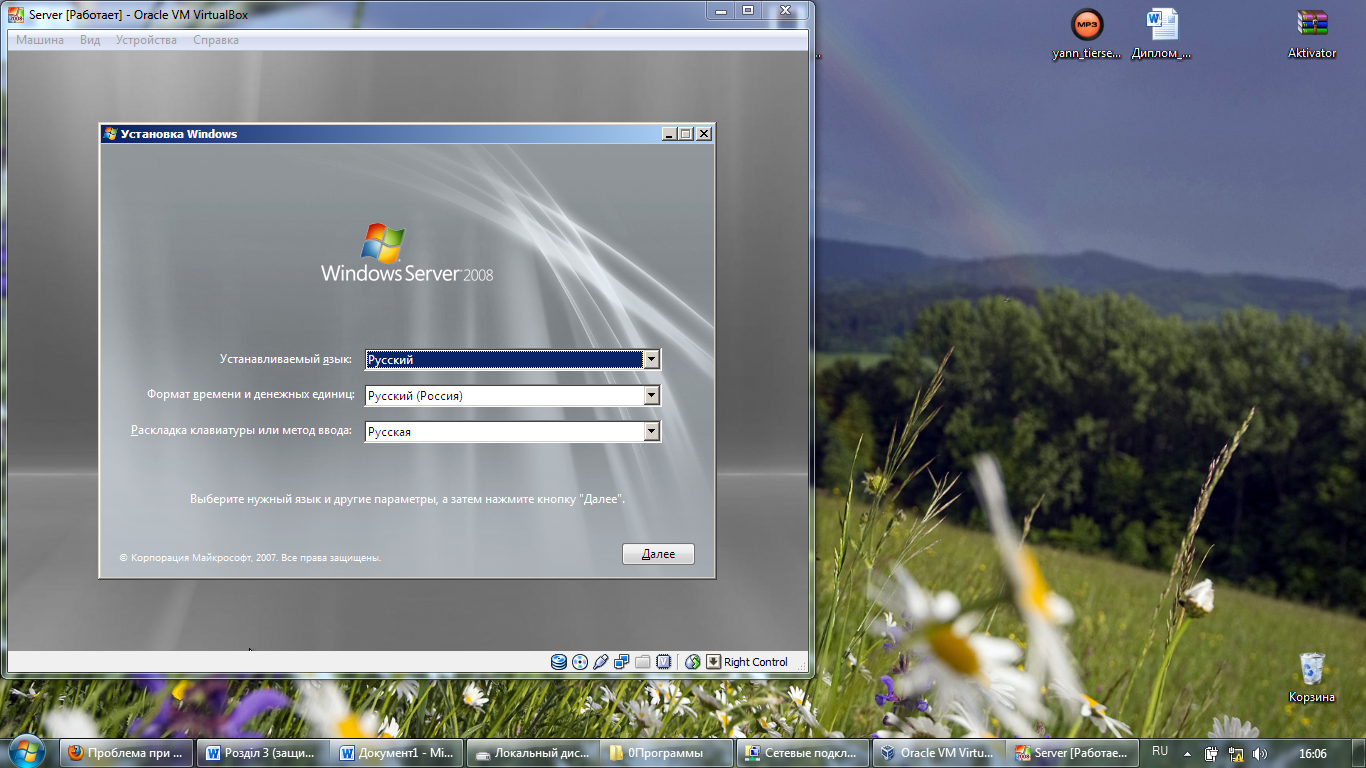Open the yann_tierse MP3 desktop icon
Viewport: 1366px width, 768px height.
[1087, 33]
